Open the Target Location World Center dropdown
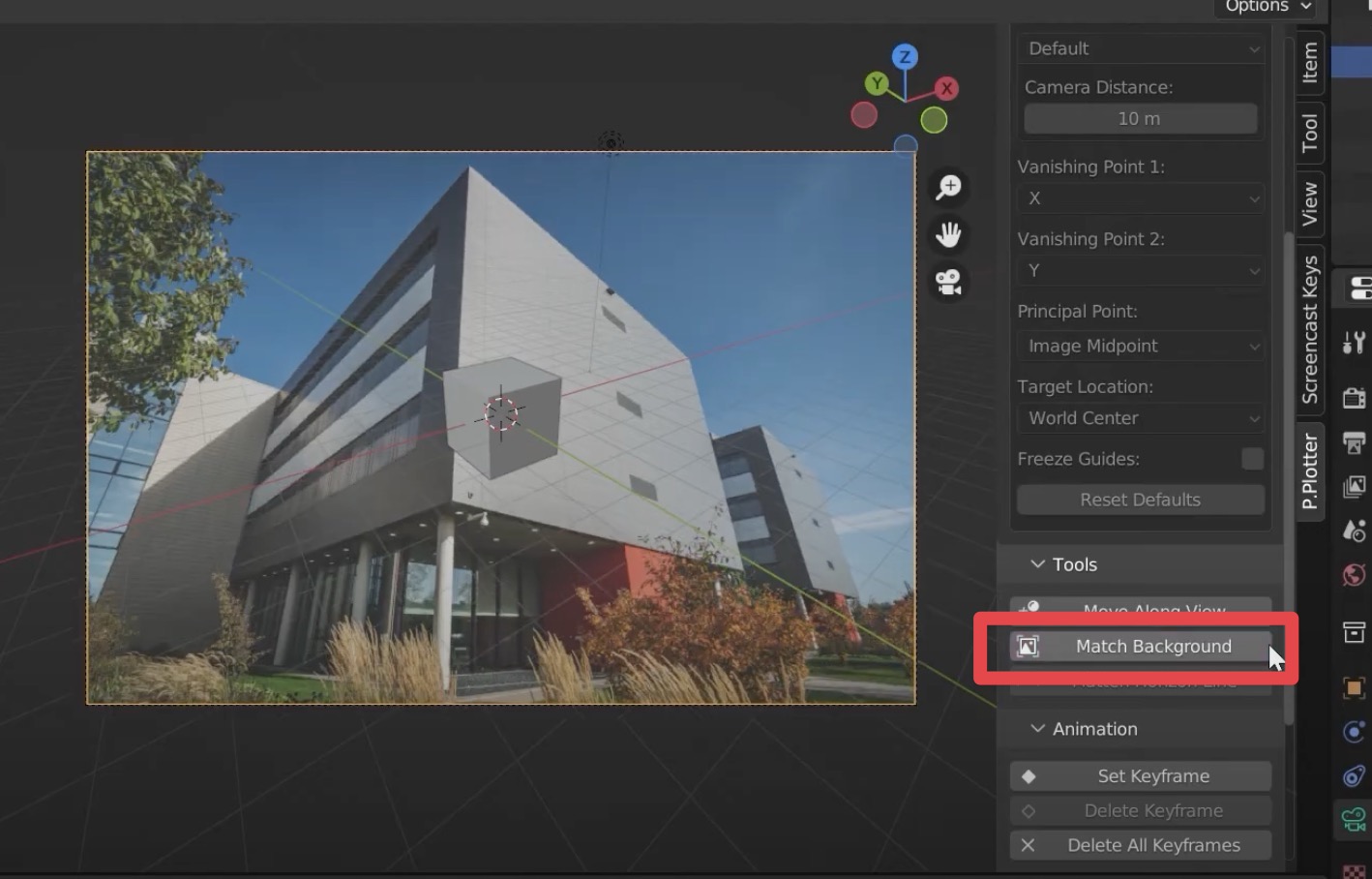The width and height of the screenshot is (1372, 879). click(x=1141, y=418)
